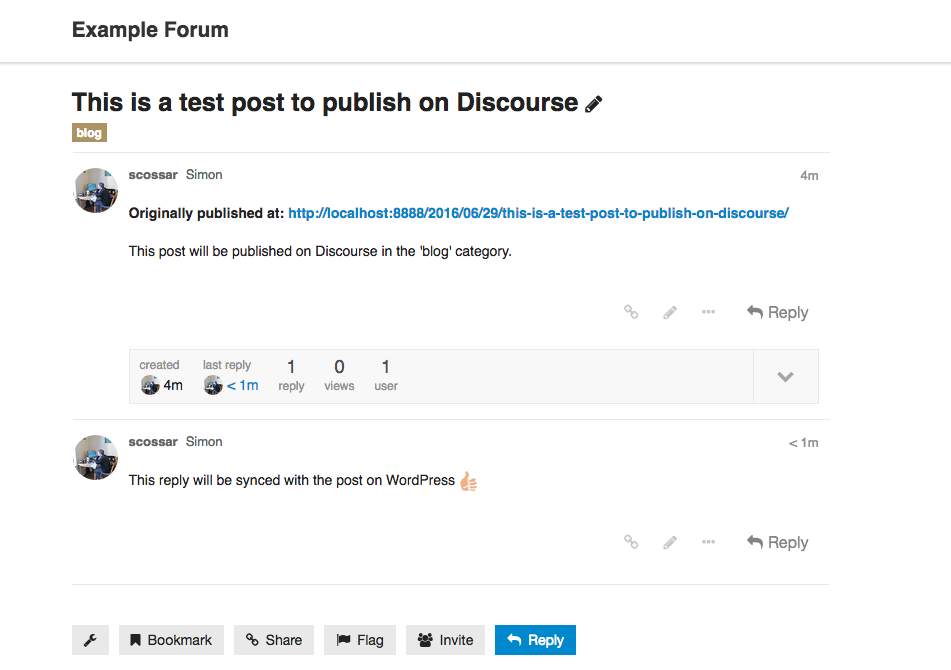Go to Example Forum home
Viewport: 951px width, 670px height.
(150, 30)
